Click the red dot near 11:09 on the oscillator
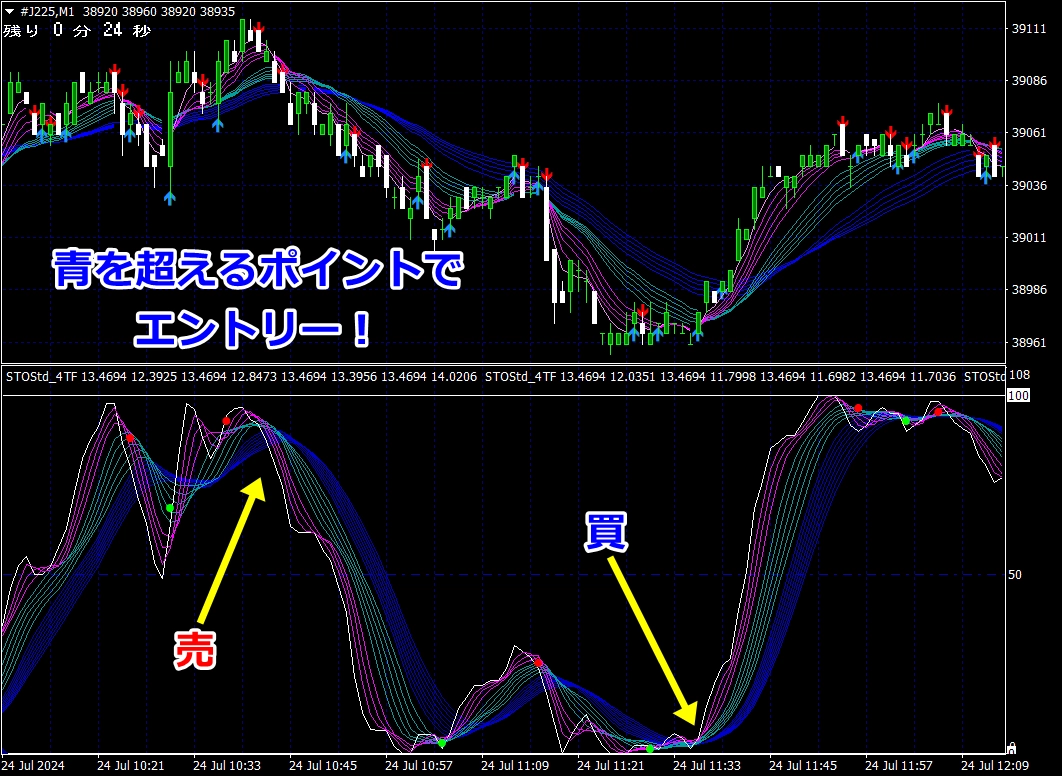The image size is (1062, 776). [x=538, y=663]
